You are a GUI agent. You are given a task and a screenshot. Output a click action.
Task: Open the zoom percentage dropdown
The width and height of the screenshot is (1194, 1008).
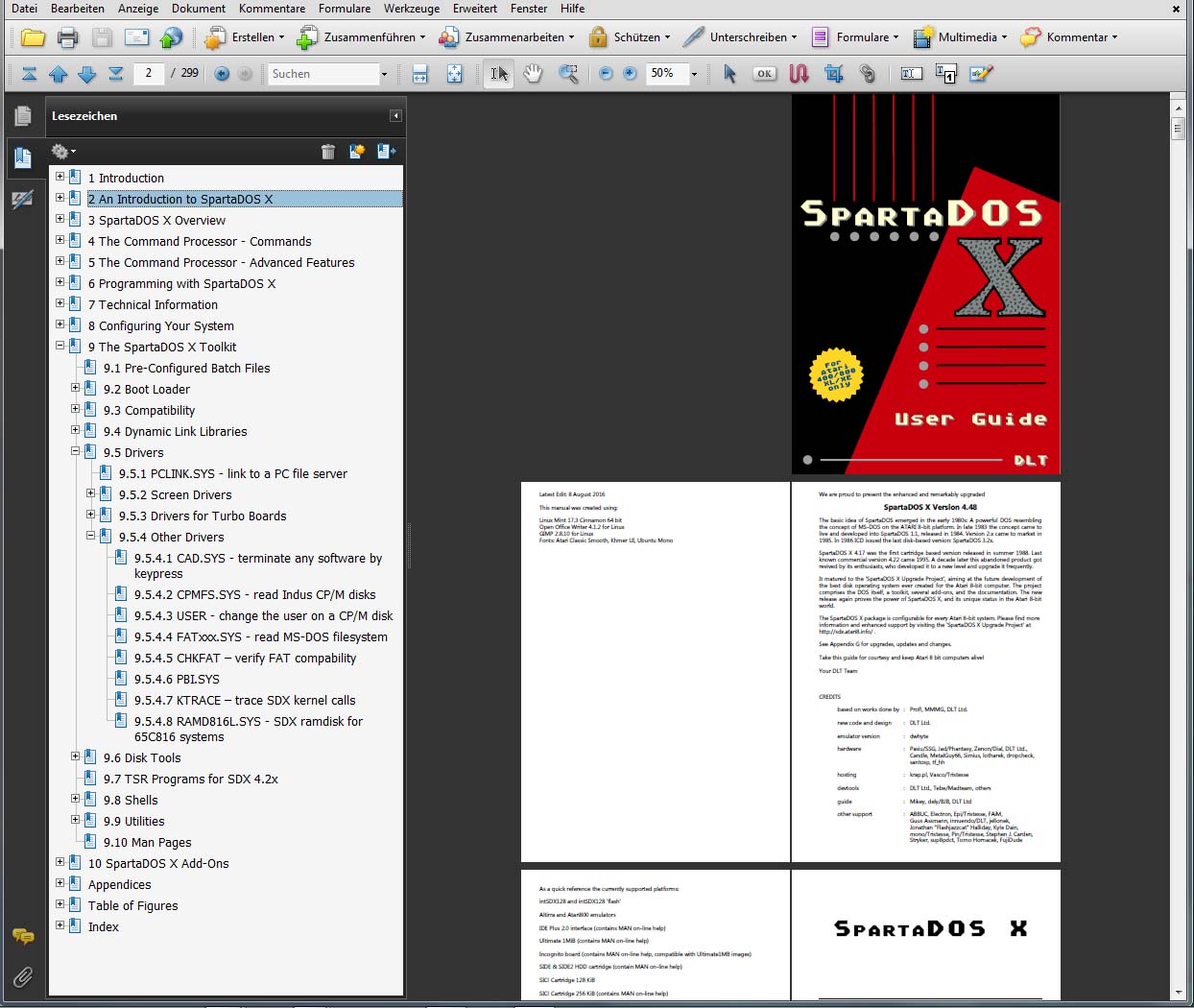[x=694, y=74]
